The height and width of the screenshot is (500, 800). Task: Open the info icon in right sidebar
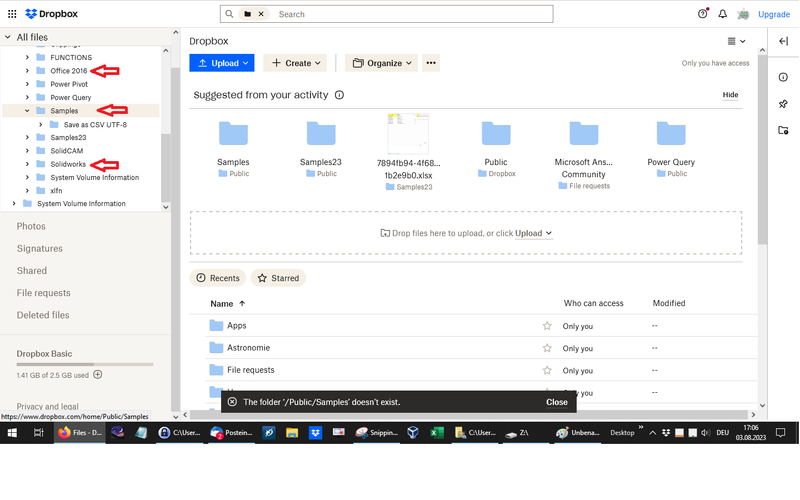pyautogui.click(x=783, y=77)
